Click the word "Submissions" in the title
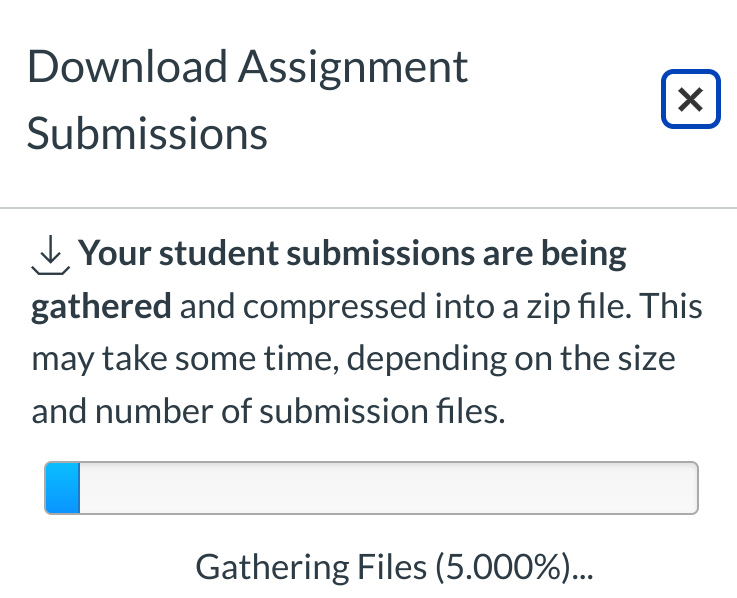This screenshot has width=737, height=598. (x=147, y=133)
